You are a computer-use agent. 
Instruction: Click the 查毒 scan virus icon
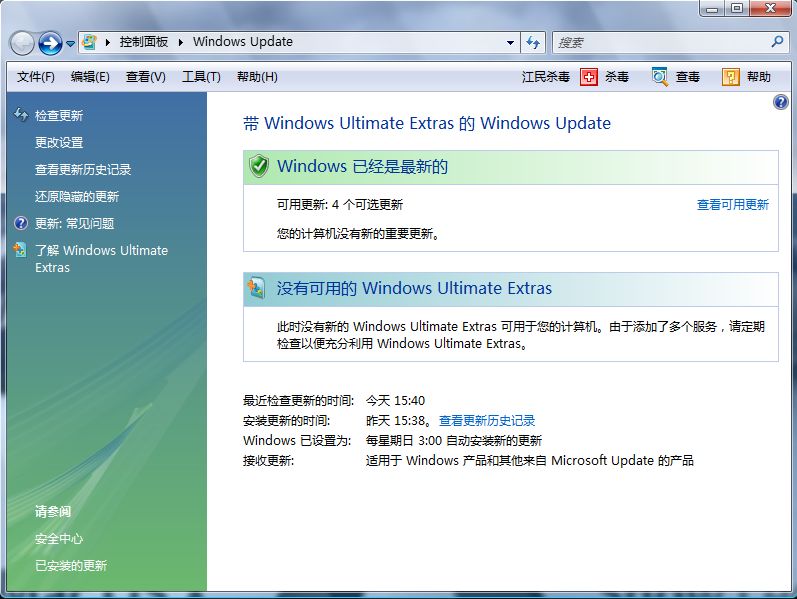(660, 77)
